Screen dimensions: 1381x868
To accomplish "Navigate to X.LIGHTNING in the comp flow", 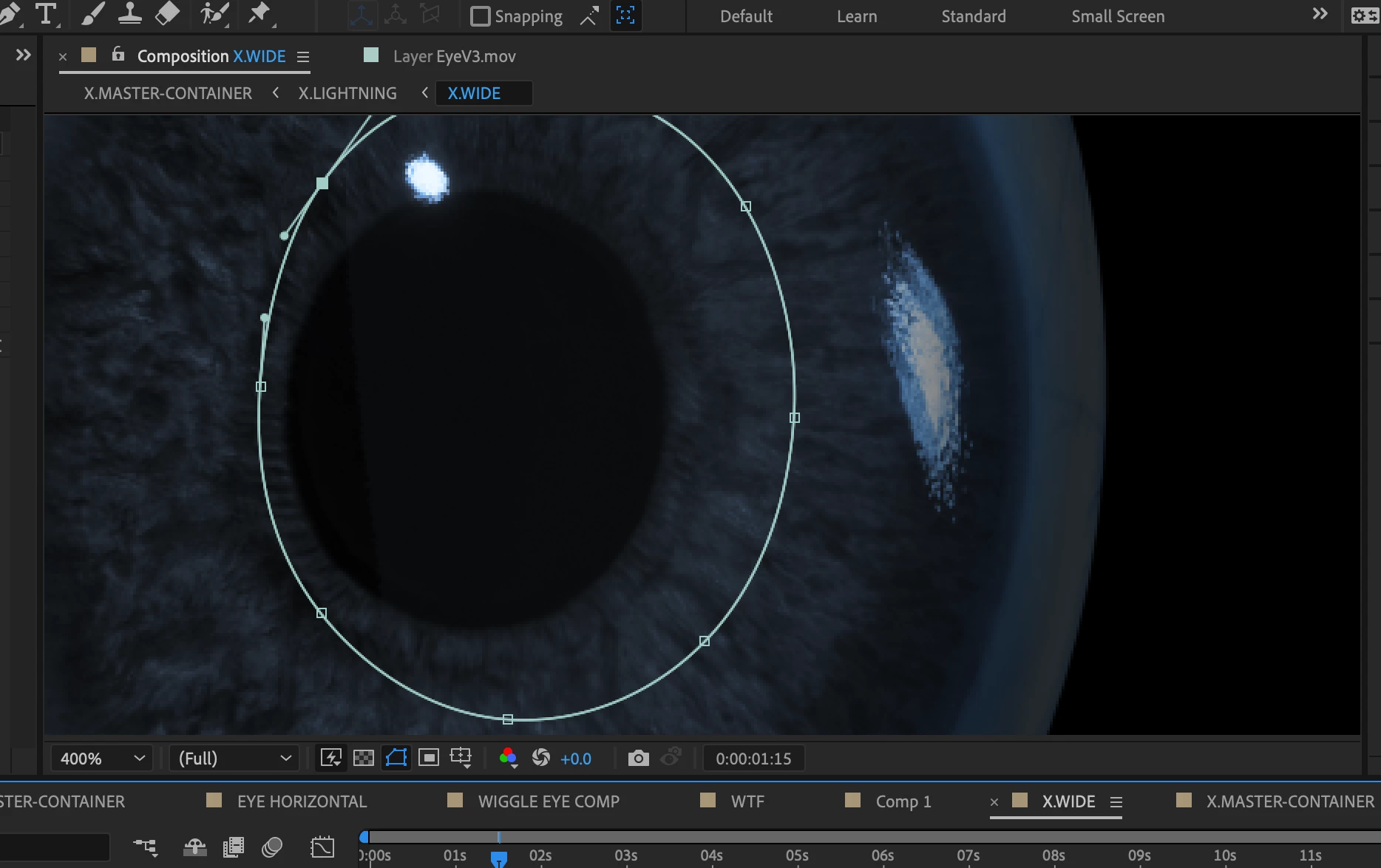I will (x=347, y=93).
